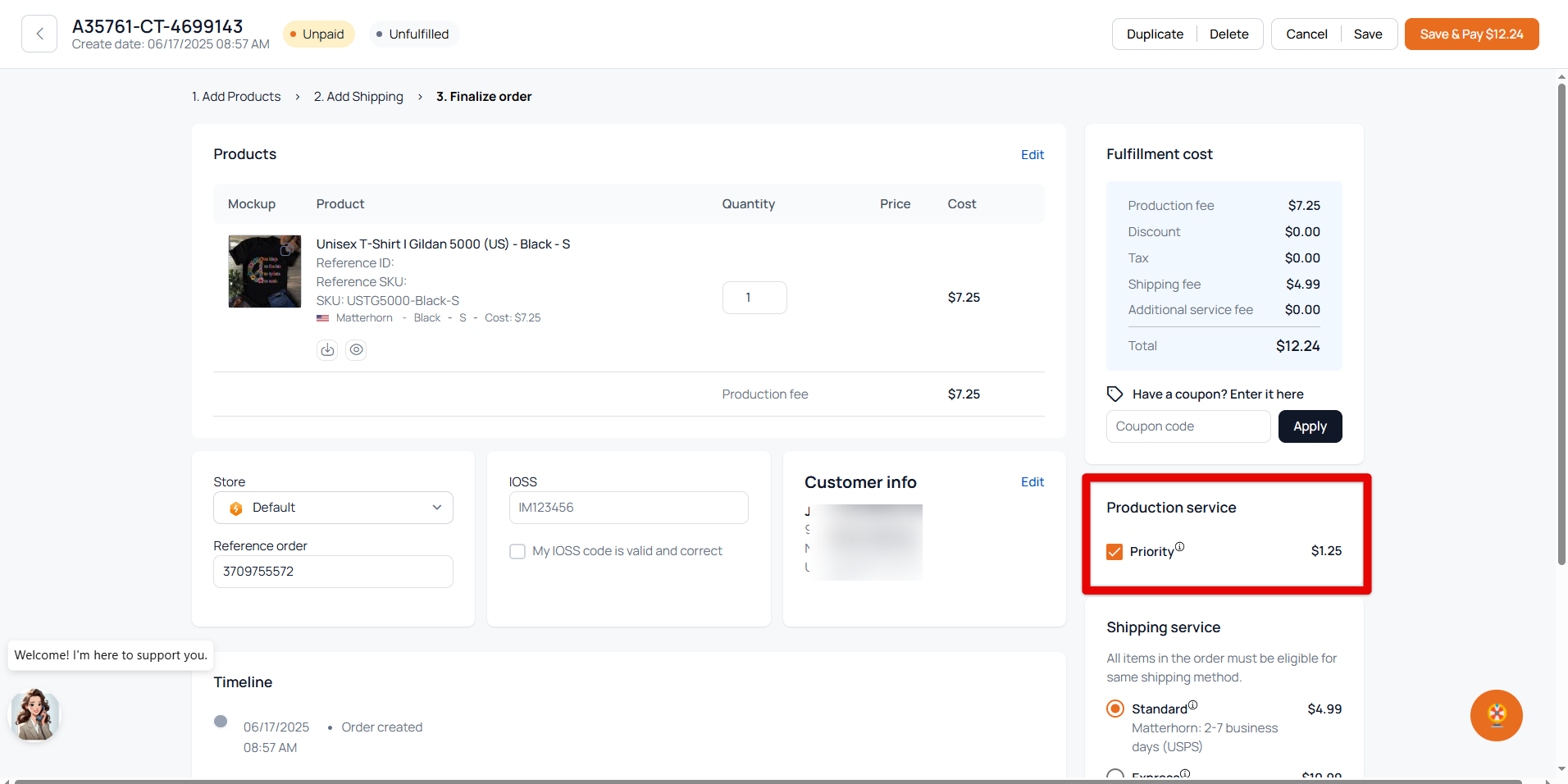Screen dimensions: 1568x784
Task: Select the Standard shipping radio button
Action: point(1115,709)
